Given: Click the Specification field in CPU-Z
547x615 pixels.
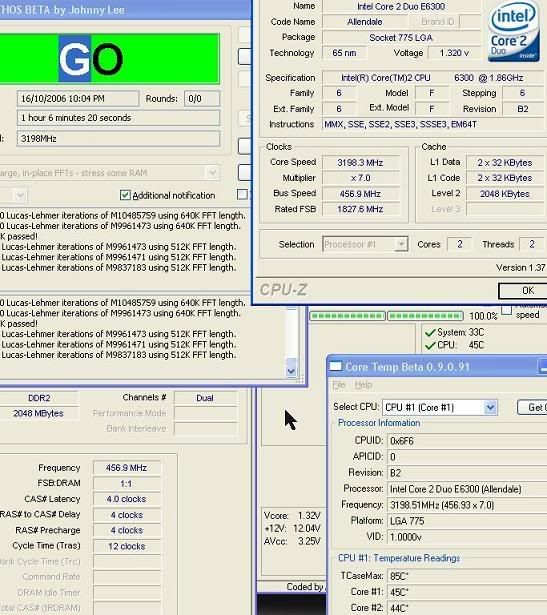Looking at the screenshot, I should pyautogui.click(x=433, y=78).
